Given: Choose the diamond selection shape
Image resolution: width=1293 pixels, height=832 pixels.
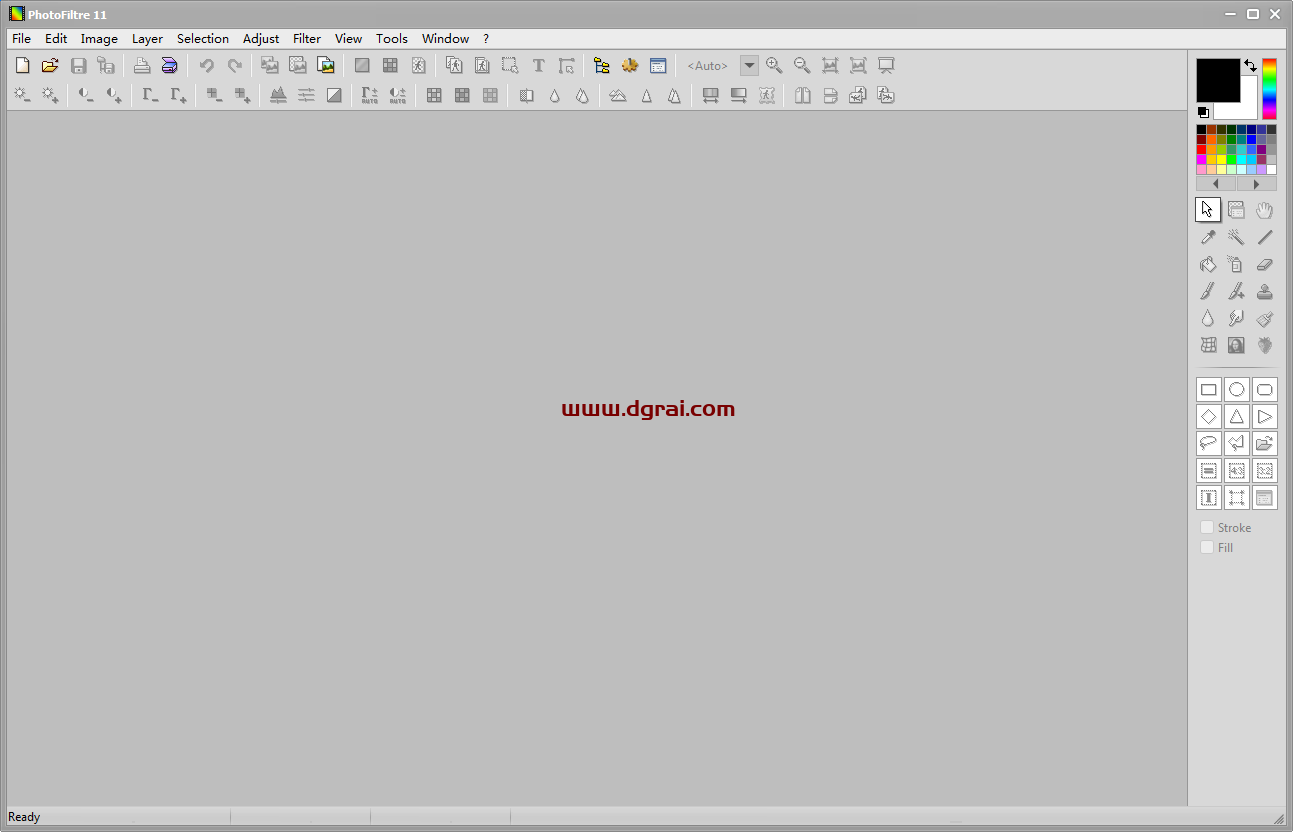Looking at the screenshot, I should pos(1208,417).
